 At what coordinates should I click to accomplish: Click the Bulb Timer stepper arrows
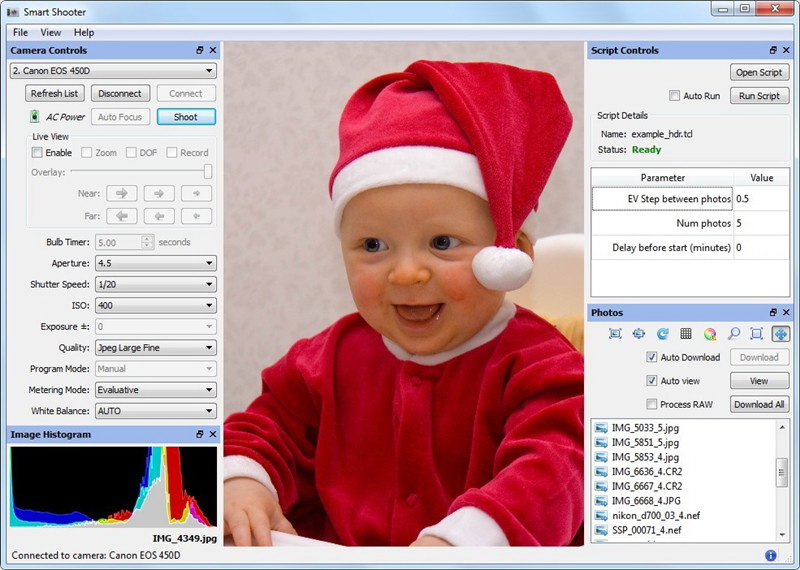[x=147, y=242]
